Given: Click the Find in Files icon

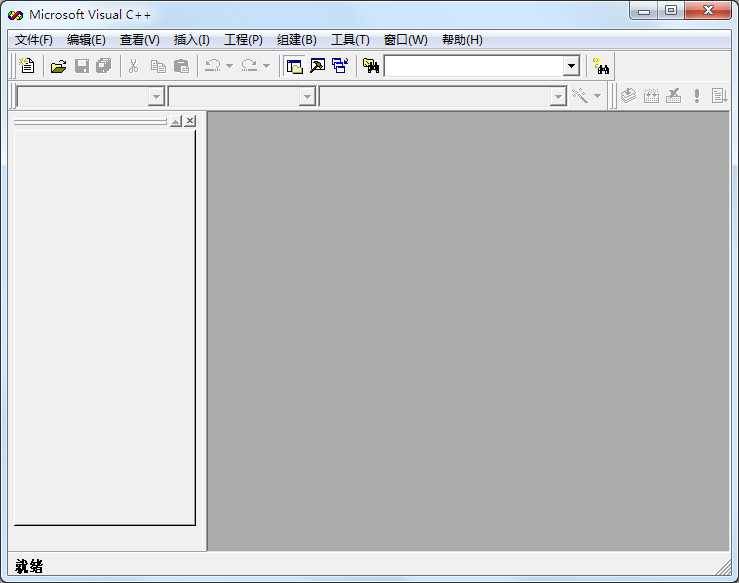Looking at the screenshot, I should click(x=371, y=66).
